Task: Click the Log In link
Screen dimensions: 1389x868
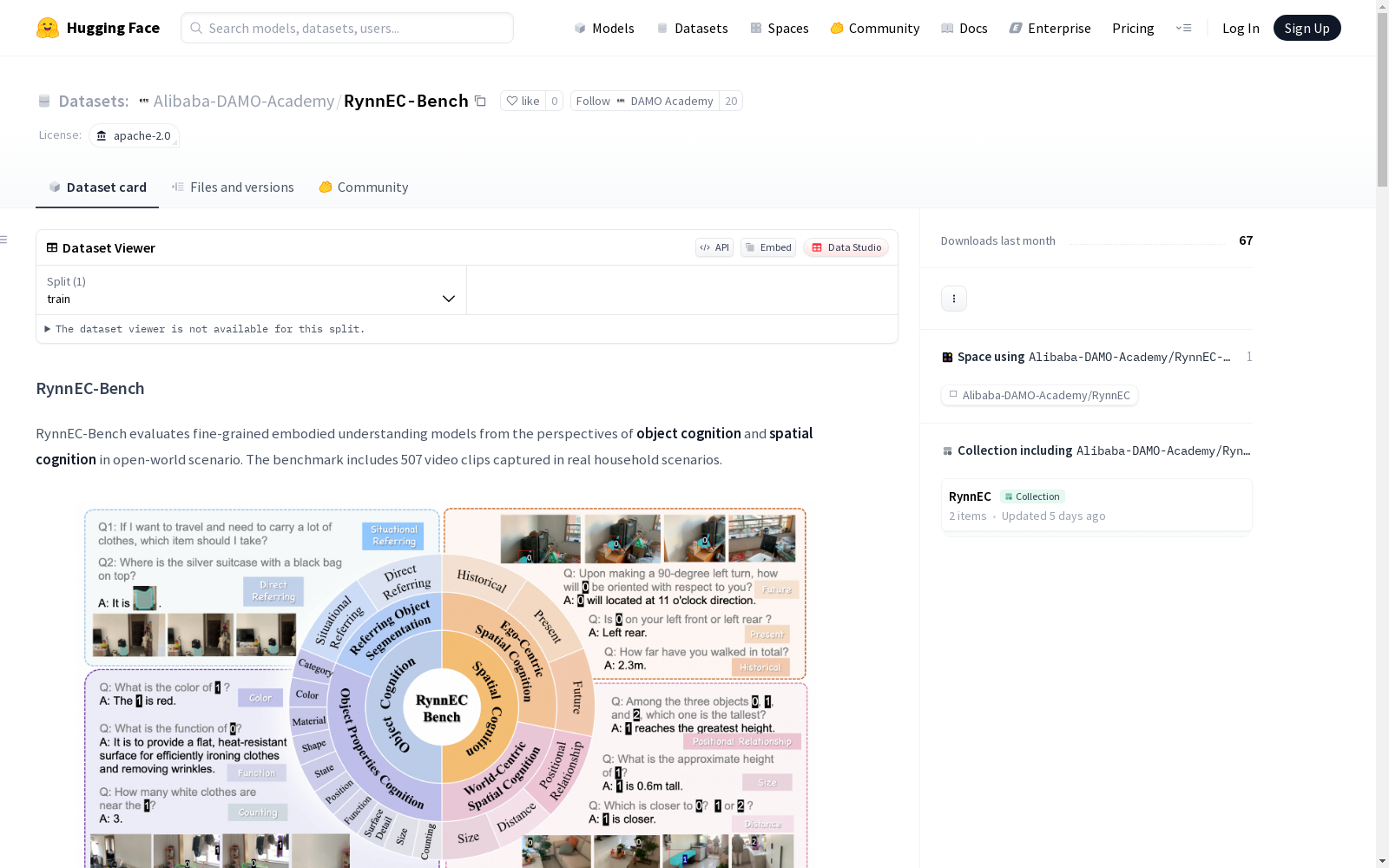Action: (1241, 28)
